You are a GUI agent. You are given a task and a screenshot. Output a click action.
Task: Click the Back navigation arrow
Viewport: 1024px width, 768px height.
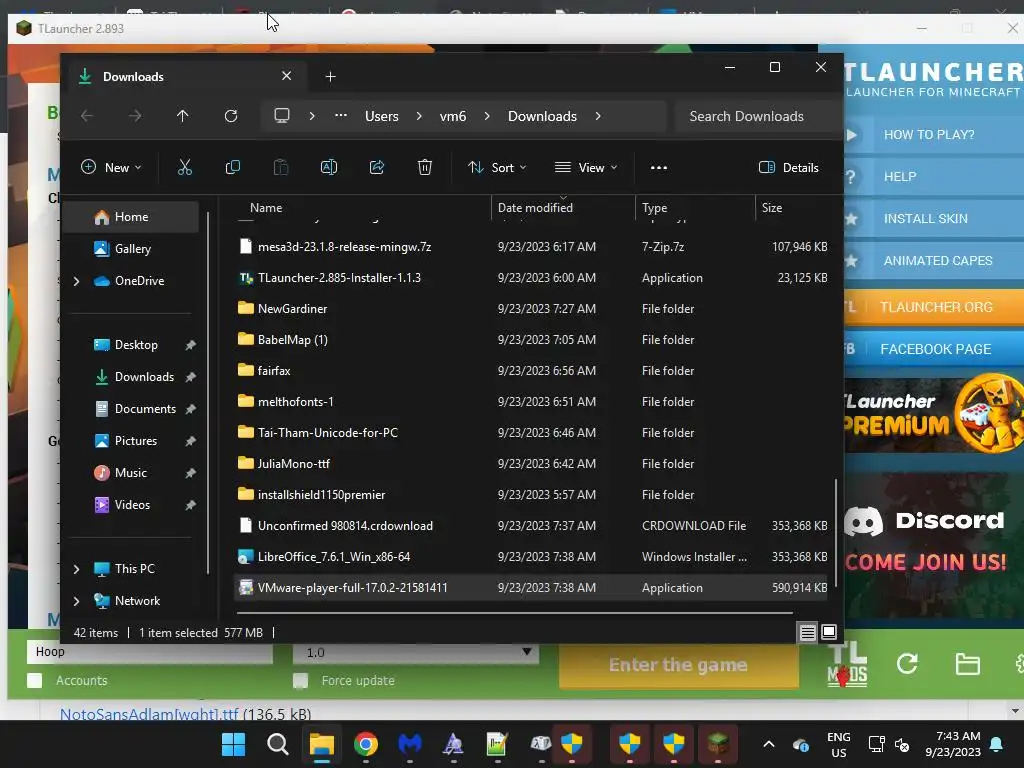click(86, 116)
